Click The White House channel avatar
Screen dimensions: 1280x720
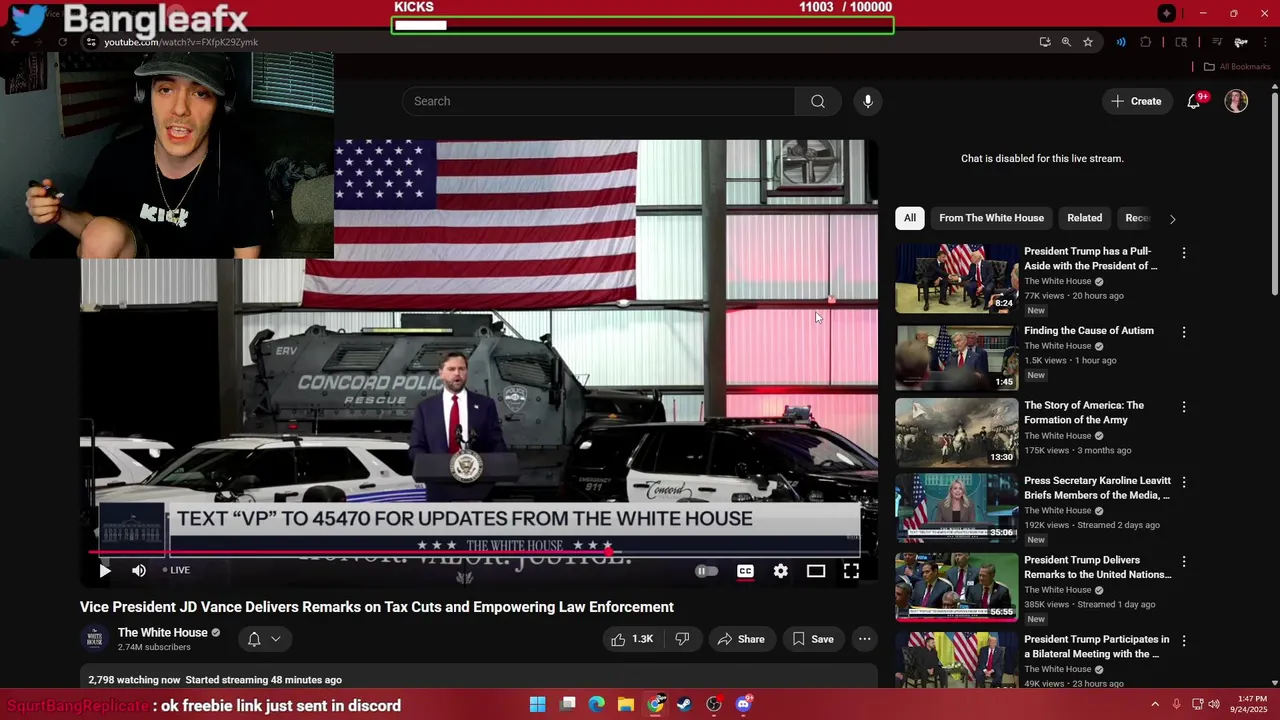point(95,638)
